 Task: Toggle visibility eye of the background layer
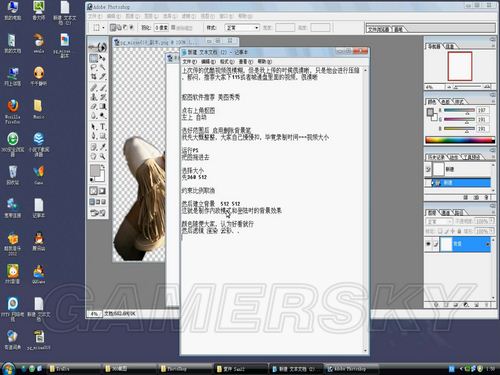pyautogui.click(x=428, y=244)
